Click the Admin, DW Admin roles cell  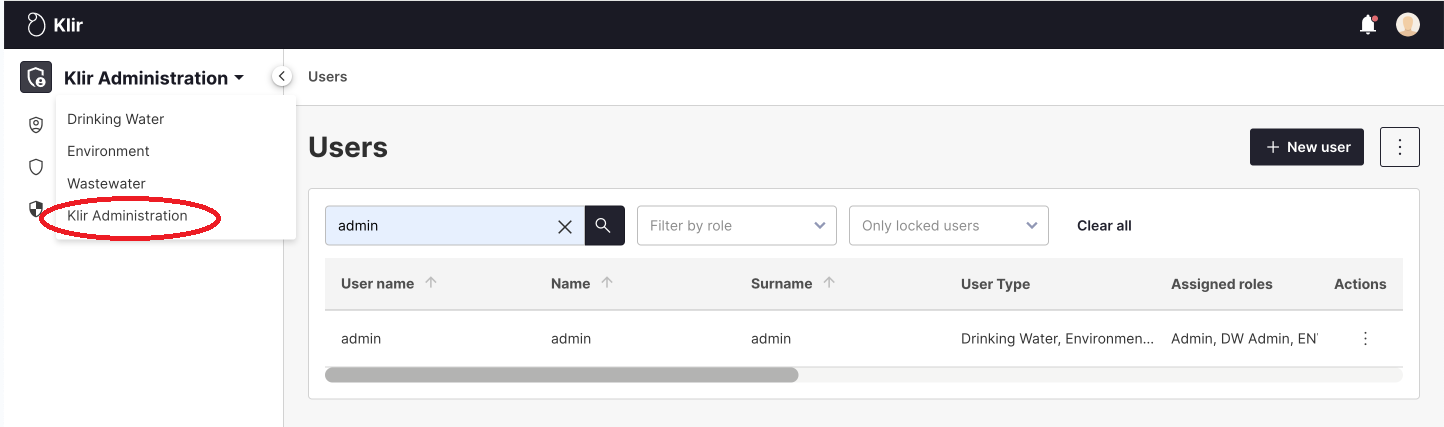click(x=1244, y=339)
